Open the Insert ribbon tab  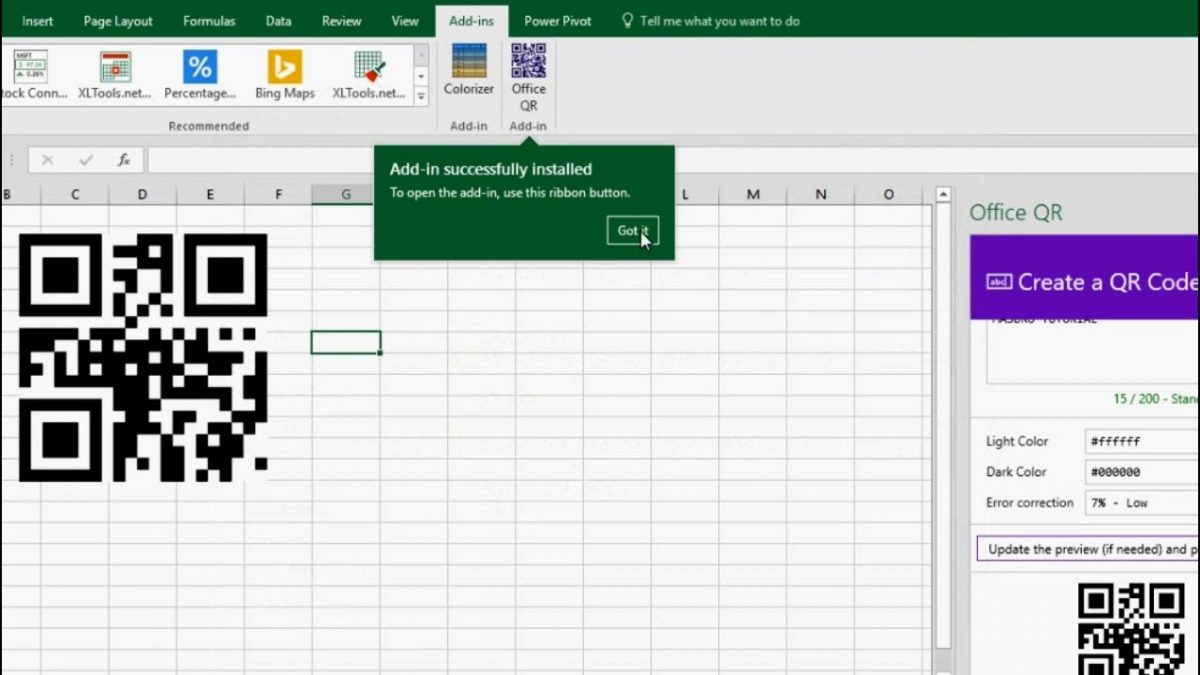click(38, 20)
